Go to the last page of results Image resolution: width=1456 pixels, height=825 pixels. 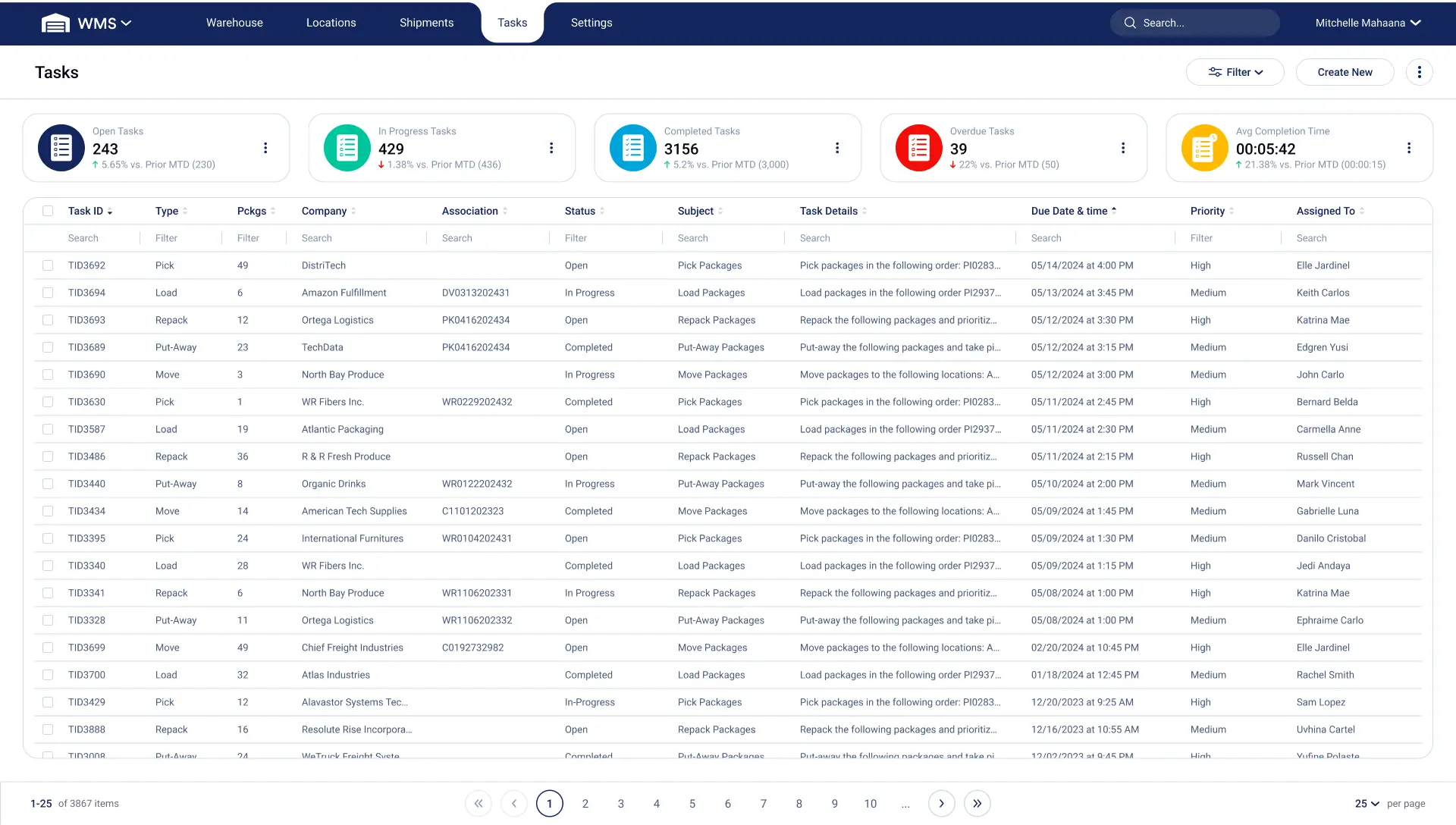click(977, 804)
